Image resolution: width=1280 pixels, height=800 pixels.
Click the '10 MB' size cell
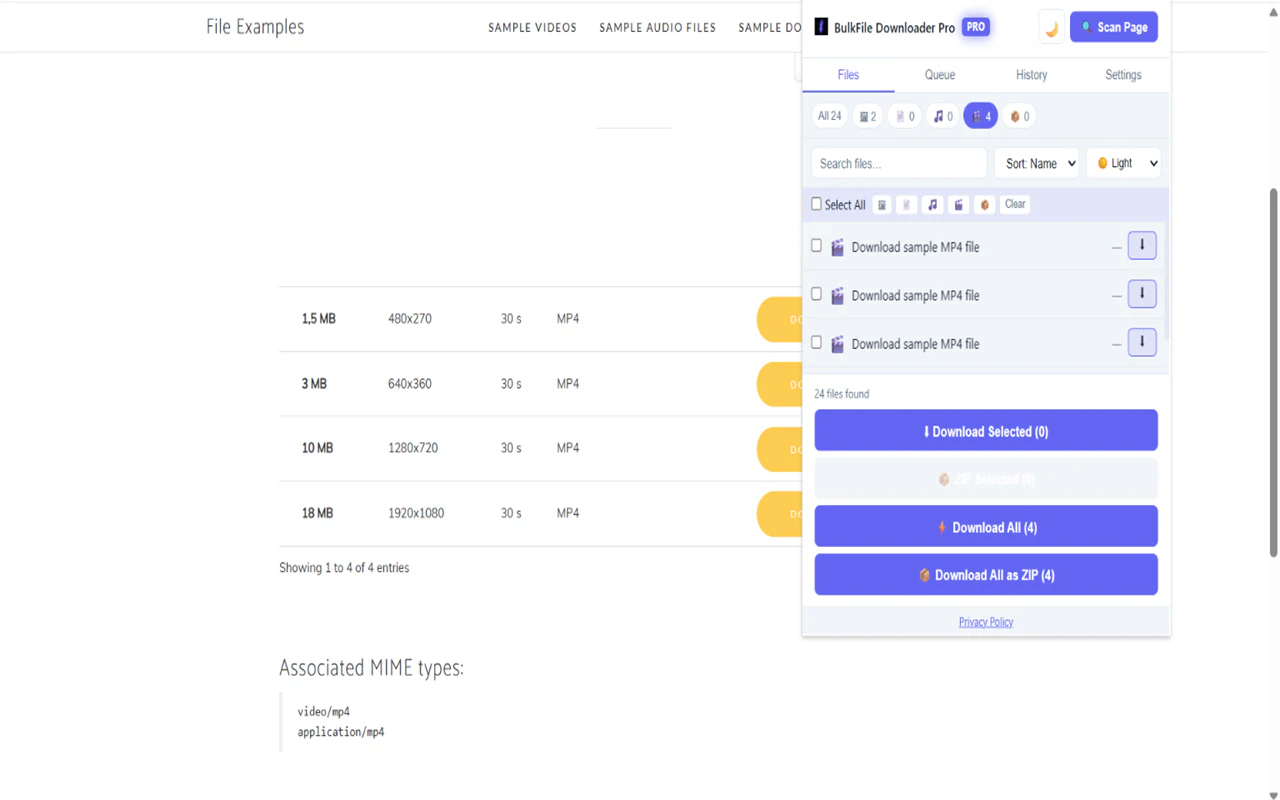[317, 448]
